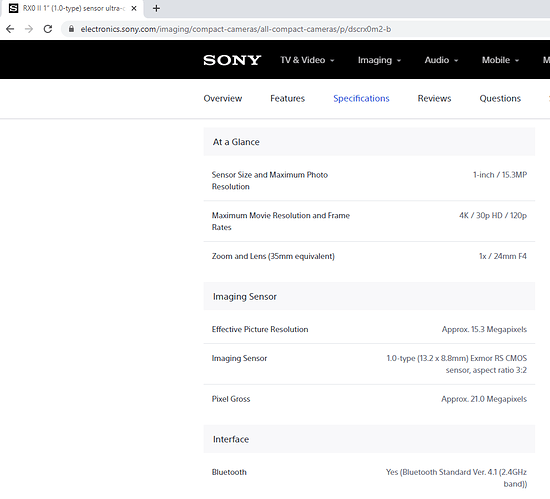Switch to the Features tab
Screen dimensions: 550x499
(x=287, y=99)
